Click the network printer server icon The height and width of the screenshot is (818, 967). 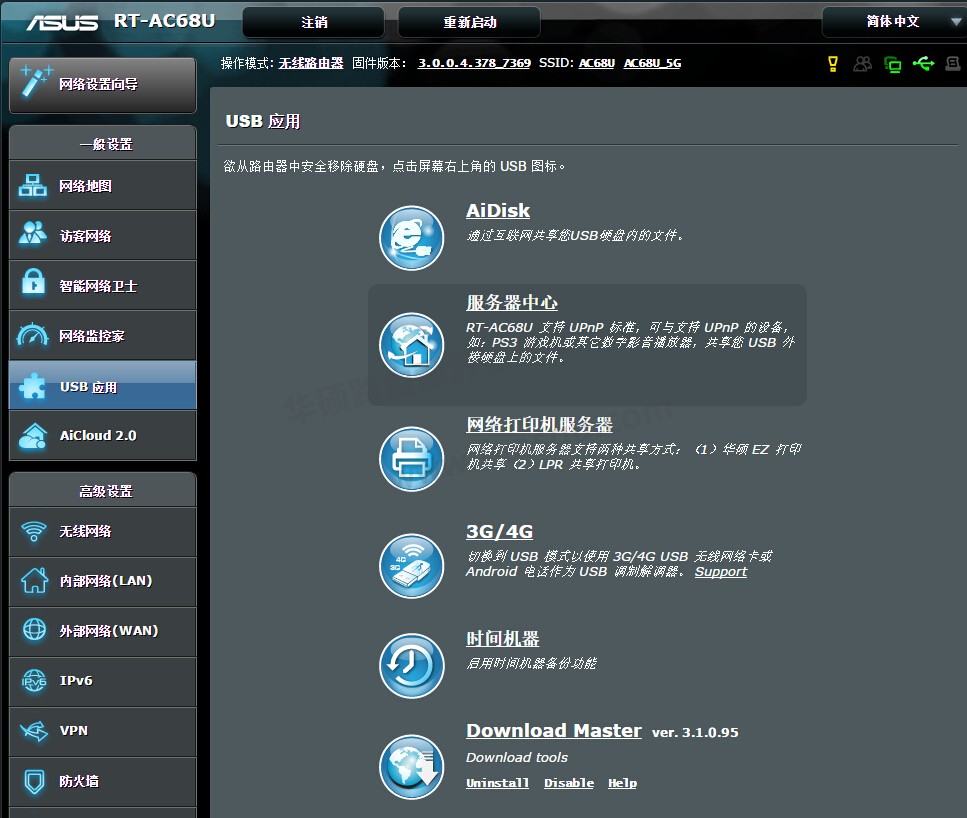coord(411,459)
